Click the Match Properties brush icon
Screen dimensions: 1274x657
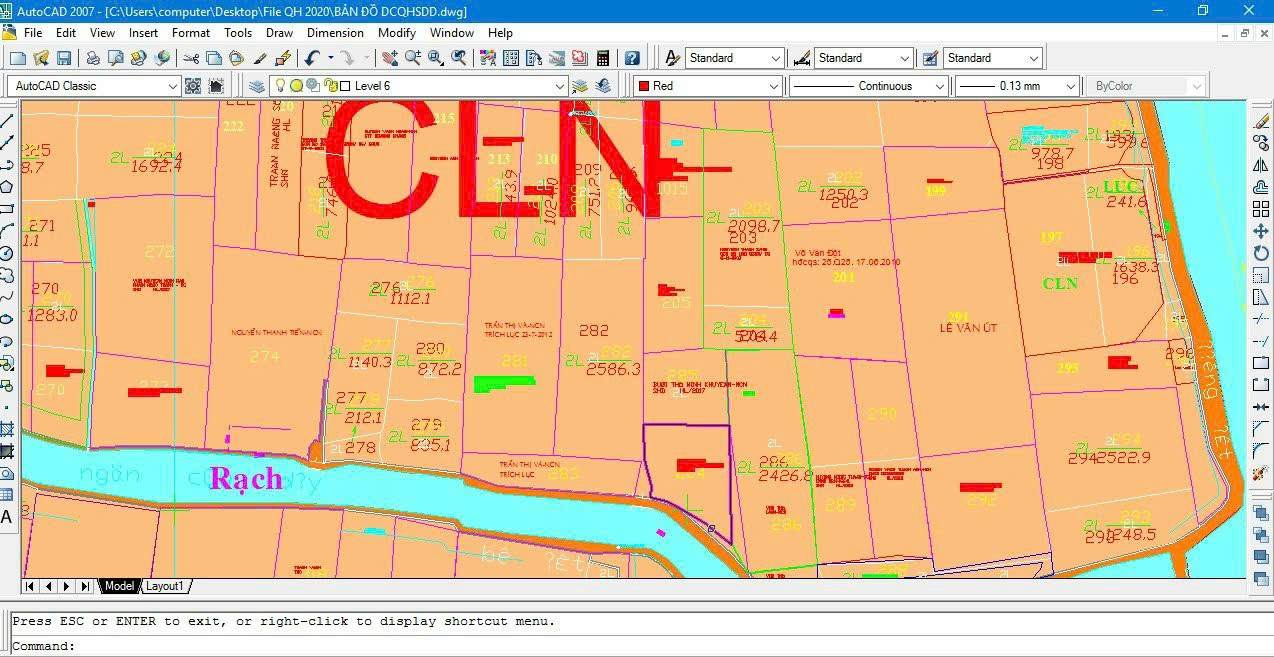283,59
